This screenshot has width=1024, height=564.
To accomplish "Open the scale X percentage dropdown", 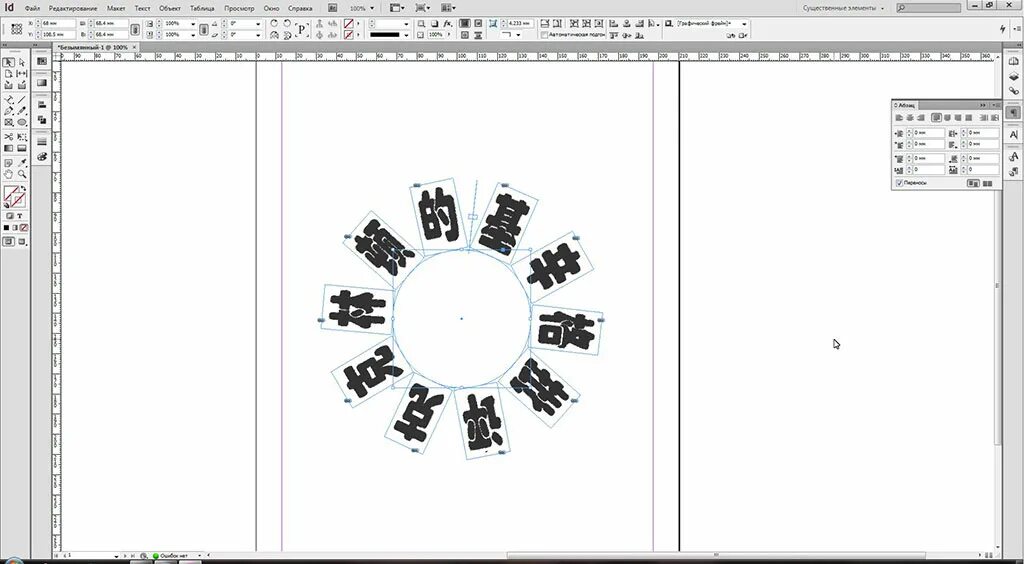I will (193, 24).
